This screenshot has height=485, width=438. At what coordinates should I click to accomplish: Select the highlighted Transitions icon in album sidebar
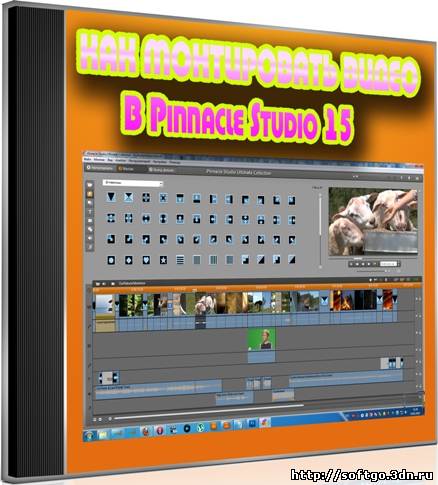90,194
